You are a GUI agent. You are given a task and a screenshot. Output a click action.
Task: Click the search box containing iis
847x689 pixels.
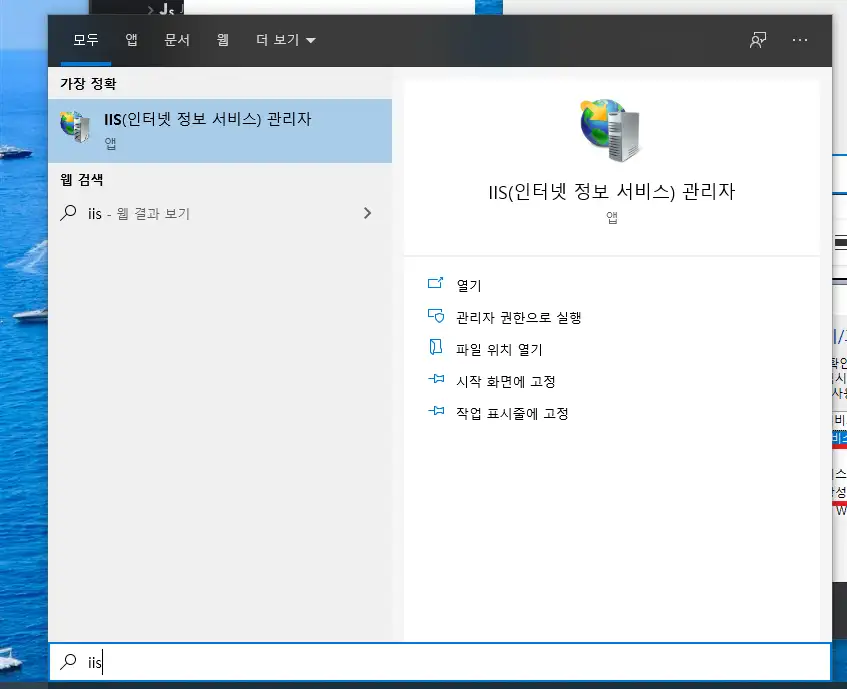(440, 661)
